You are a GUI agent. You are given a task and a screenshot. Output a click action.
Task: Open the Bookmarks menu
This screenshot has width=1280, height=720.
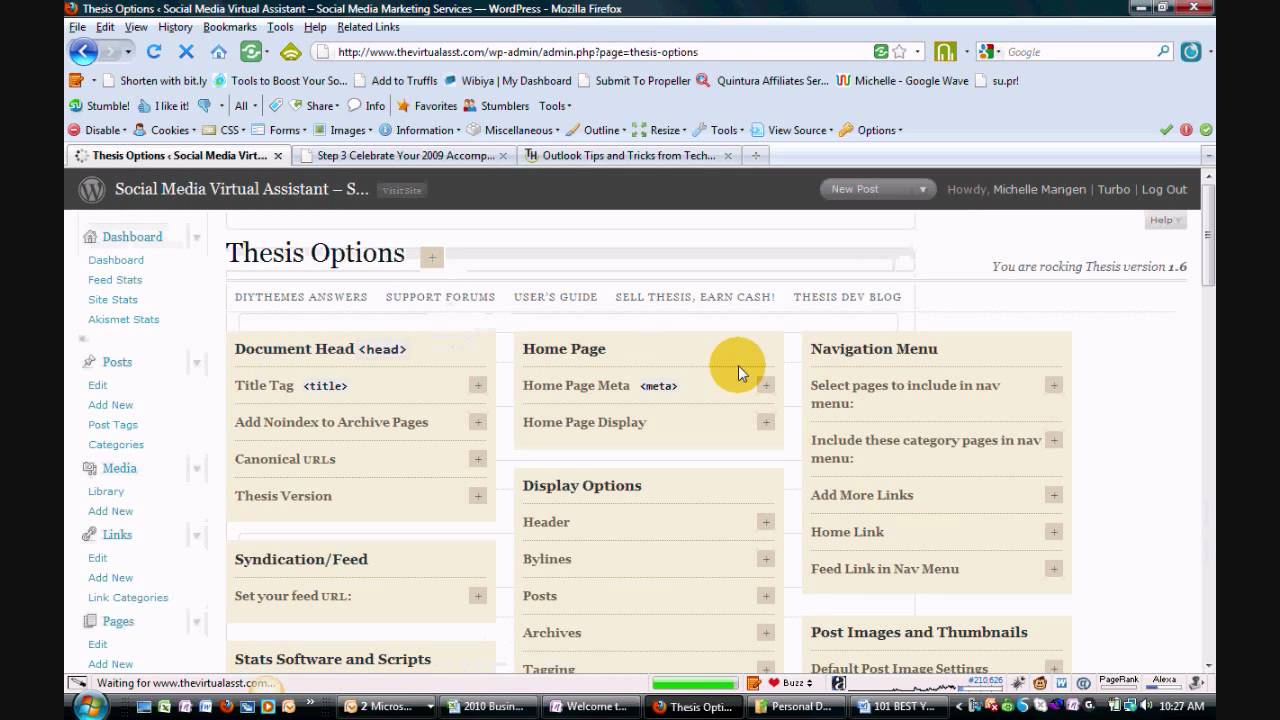pyautogui.click(x=230, y=27)
